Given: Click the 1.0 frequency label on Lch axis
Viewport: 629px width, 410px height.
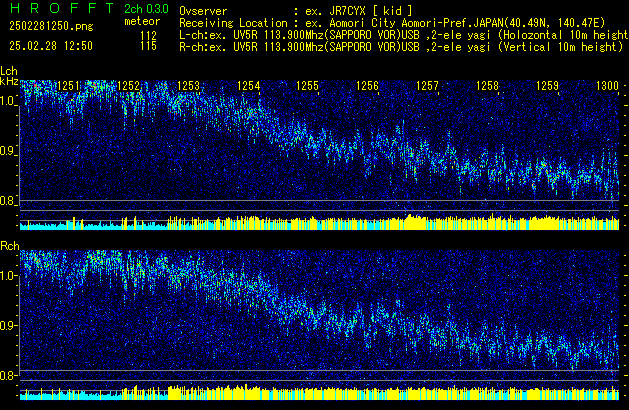Looking at the screenshot, I should point(8,101).
